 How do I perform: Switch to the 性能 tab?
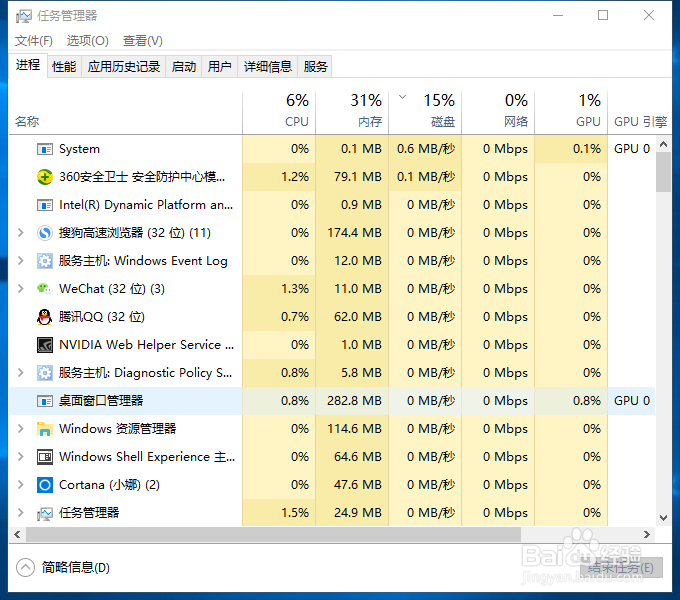(64, 67)
